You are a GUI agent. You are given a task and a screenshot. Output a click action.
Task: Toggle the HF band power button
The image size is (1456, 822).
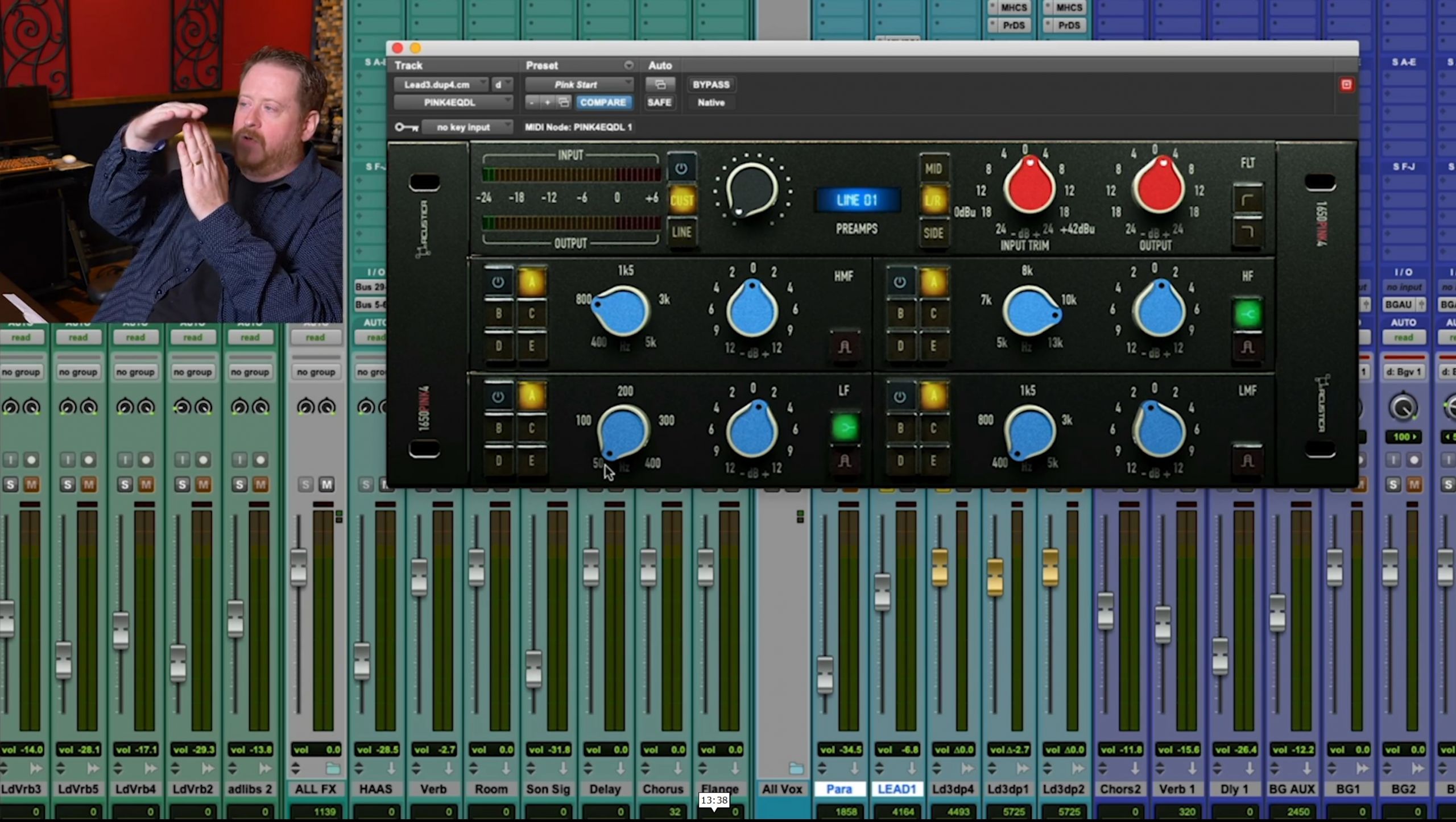(x=899, y=283)
